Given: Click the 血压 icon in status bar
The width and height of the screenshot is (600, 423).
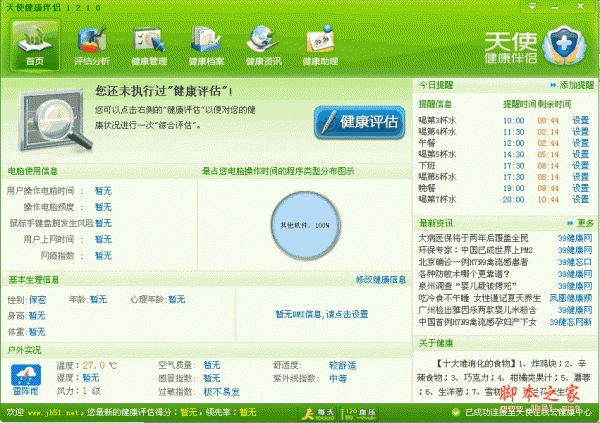Looking at the screenshot, I should (x=360, y=414).
